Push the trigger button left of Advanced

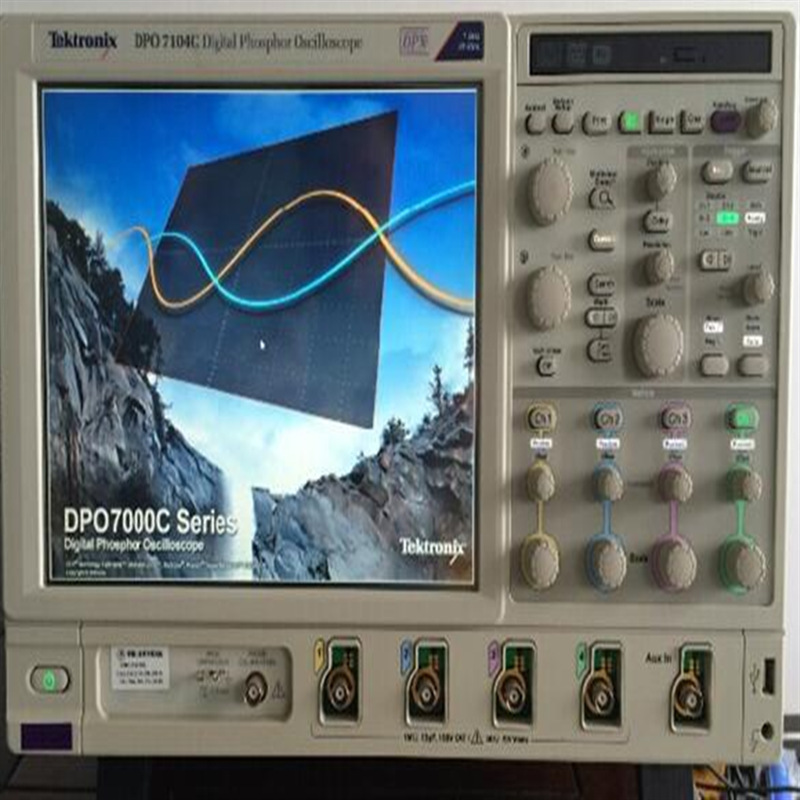pyautogui.click(x=717, y=171)
